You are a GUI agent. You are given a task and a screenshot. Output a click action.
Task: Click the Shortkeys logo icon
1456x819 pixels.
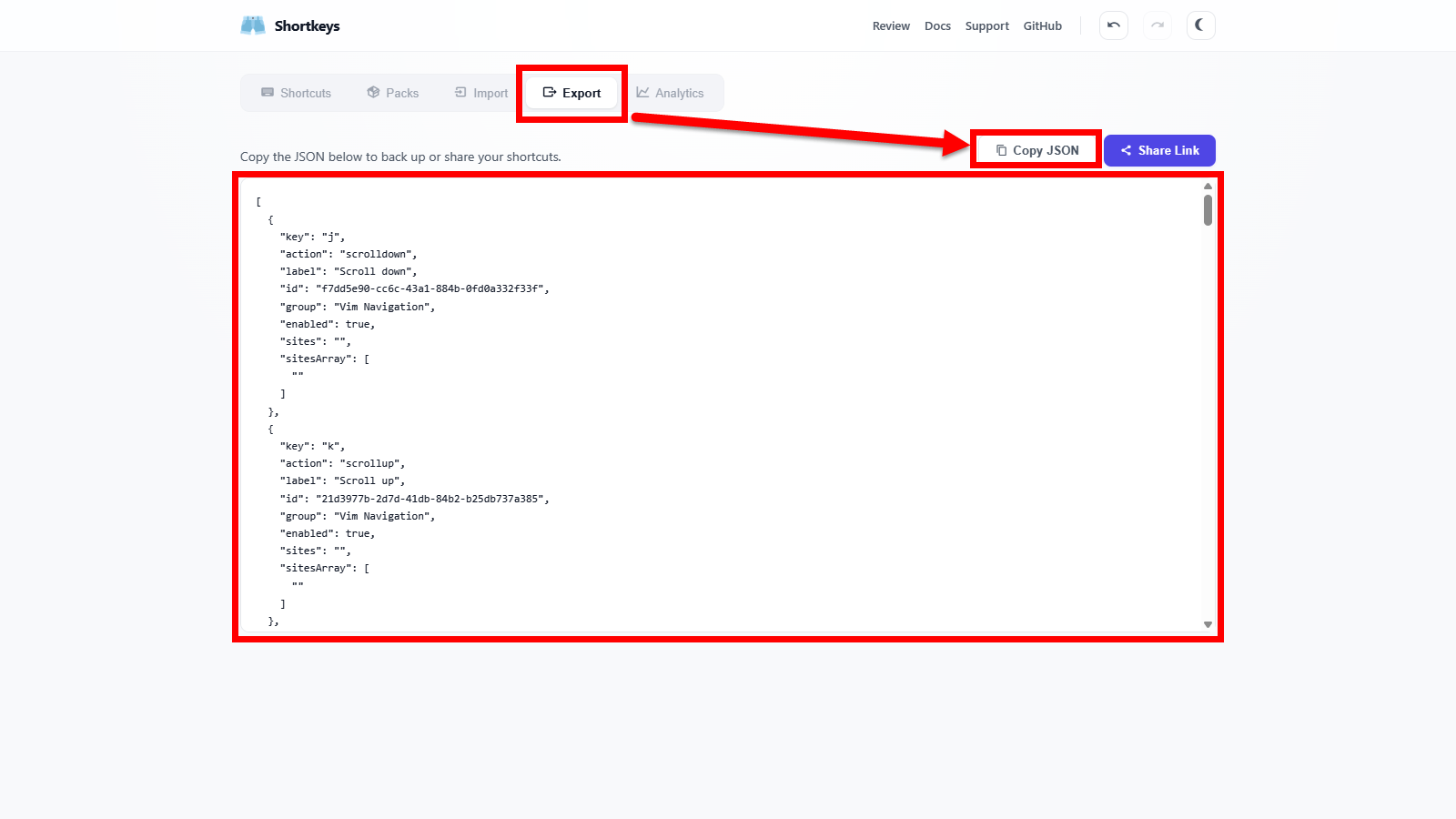coord(252,25)
